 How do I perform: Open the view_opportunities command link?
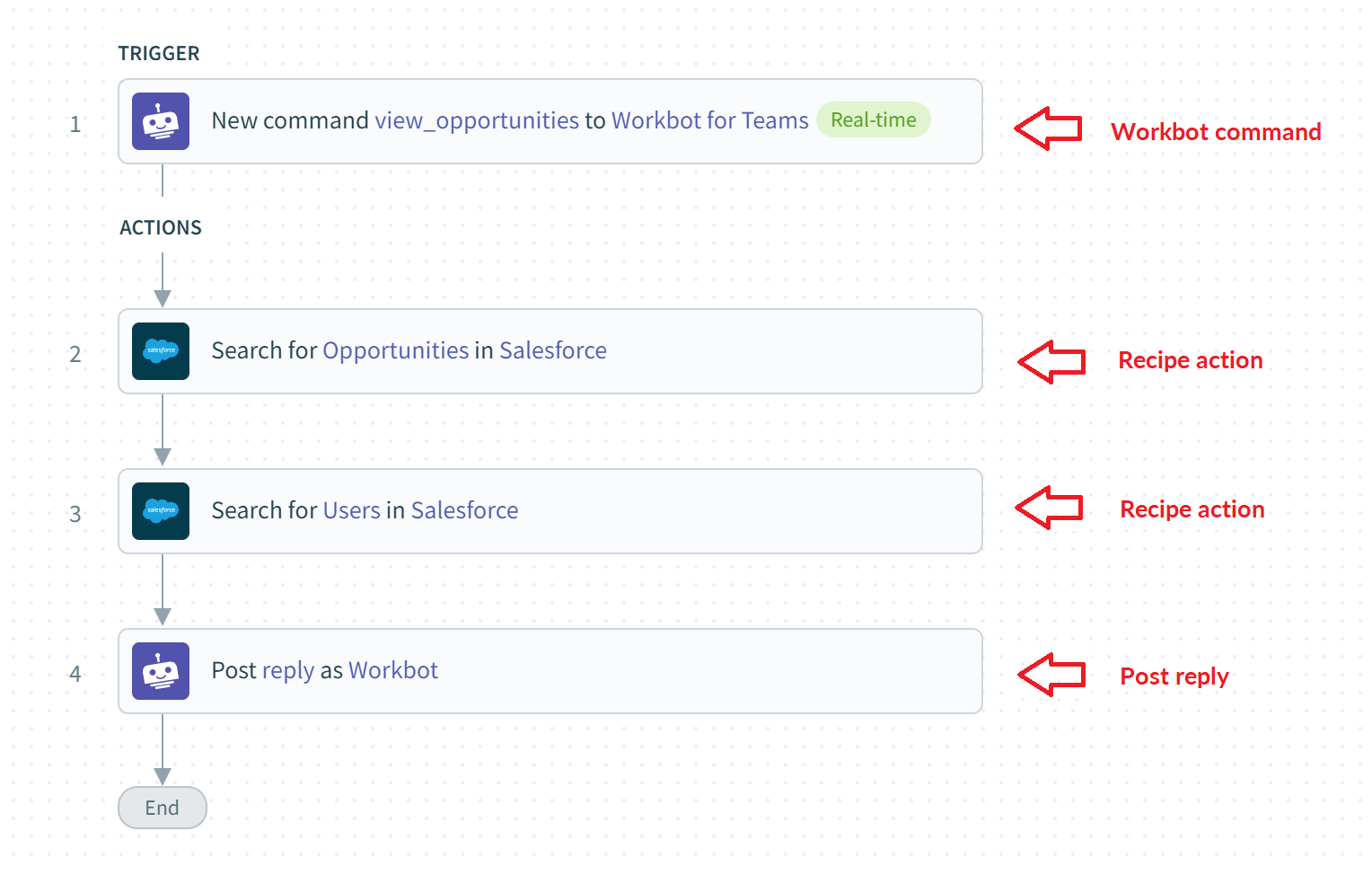[477, 120]
